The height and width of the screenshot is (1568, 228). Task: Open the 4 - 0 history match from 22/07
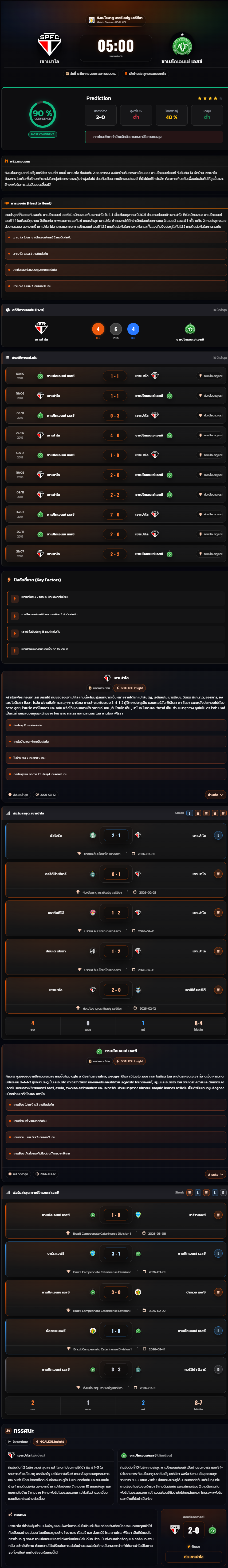[x=114, y=435]
